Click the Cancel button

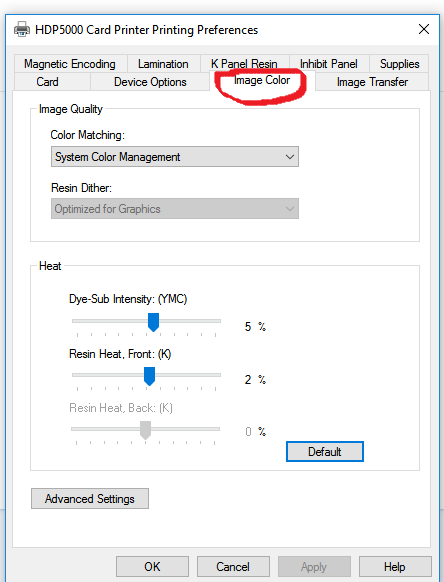point(233,567)
